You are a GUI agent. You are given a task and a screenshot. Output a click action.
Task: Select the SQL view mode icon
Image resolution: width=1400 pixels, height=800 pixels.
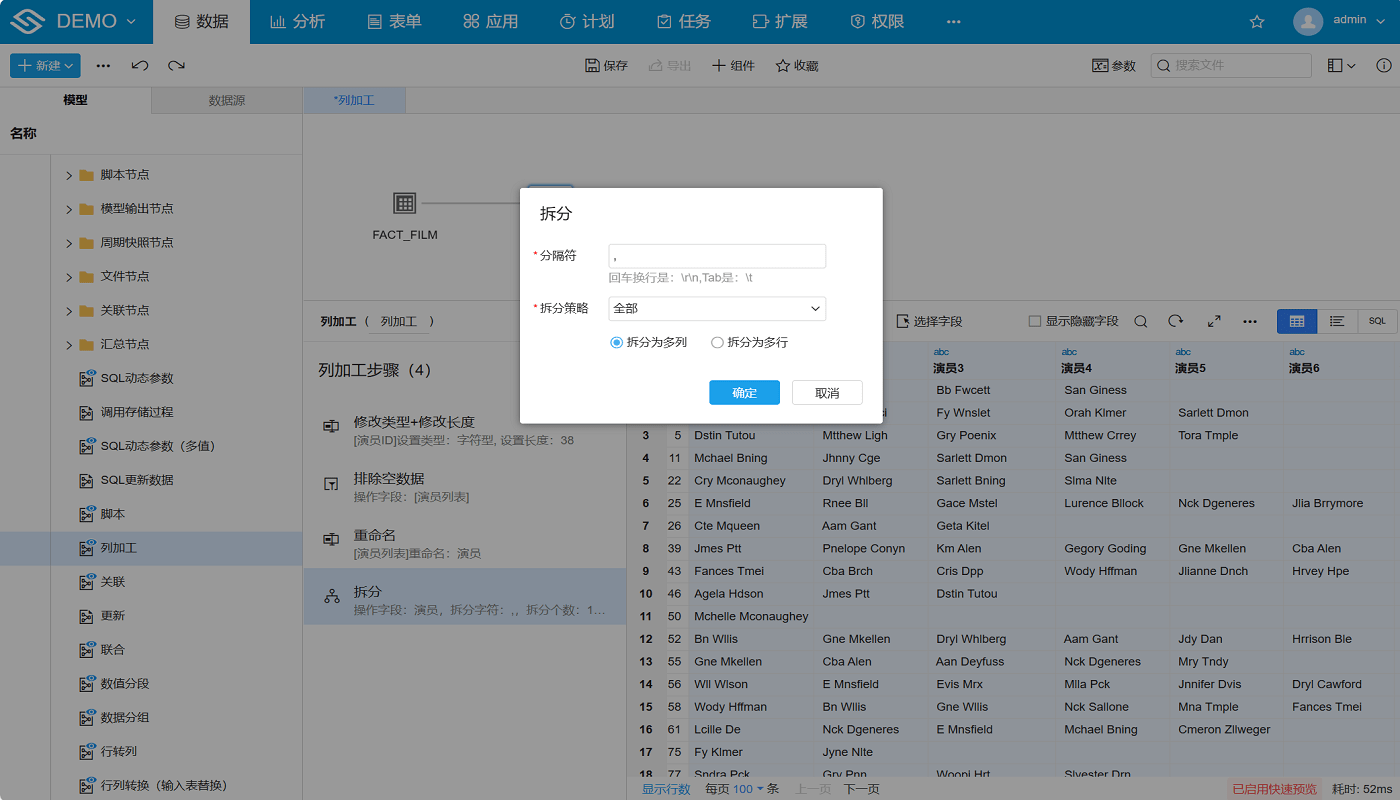[x=1377, y=321]
